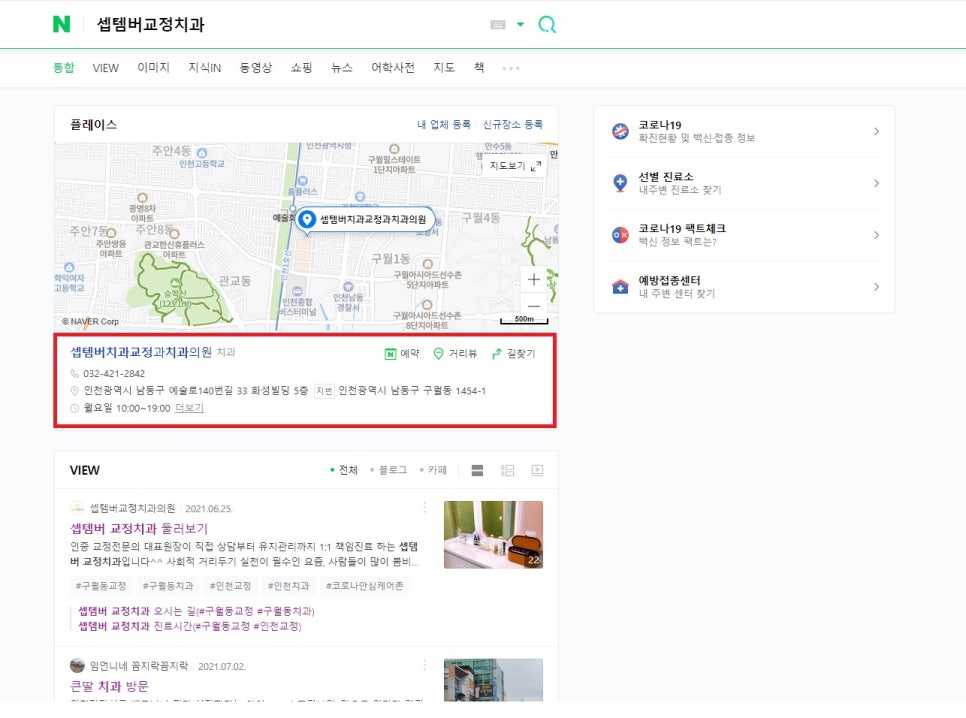
Task: Open options menu for 셉템버 교정치과 둘러보기 post
Action: pyautogui.click(x=424, y=508)
